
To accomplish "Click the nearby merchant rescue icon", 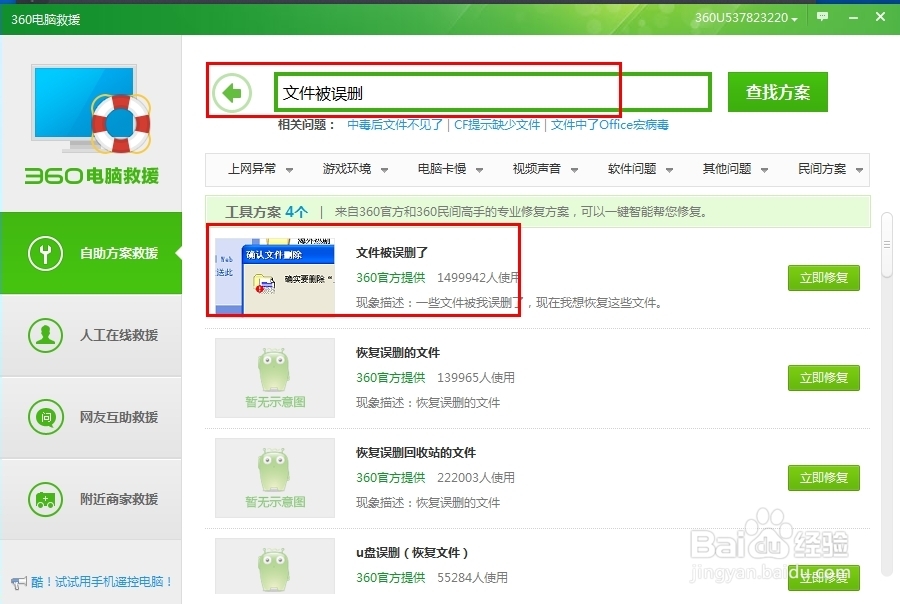I will (x=45, y=499).
